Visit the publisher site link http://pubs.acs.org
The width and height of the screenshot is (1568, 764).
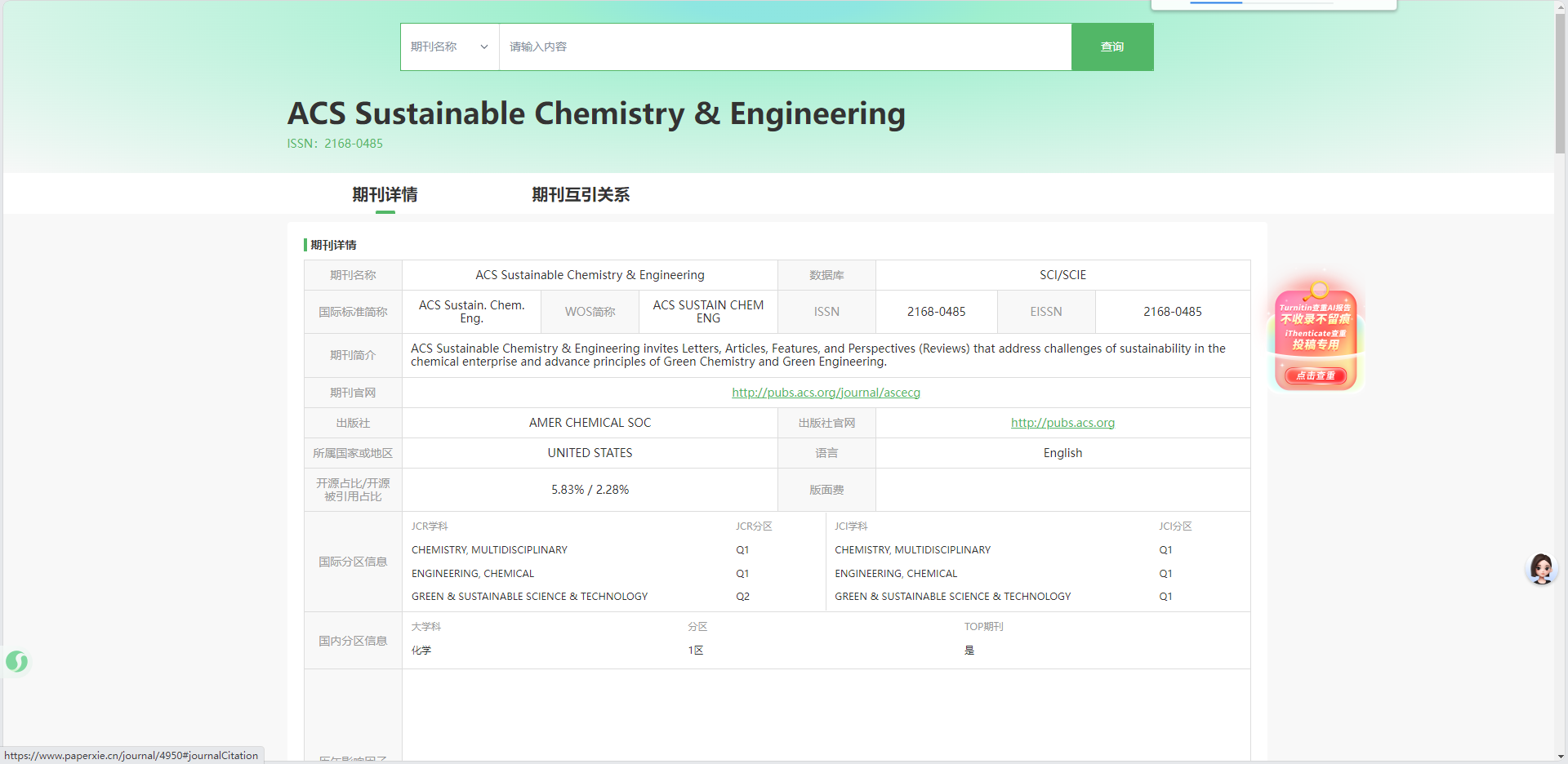coord(1062,423)
